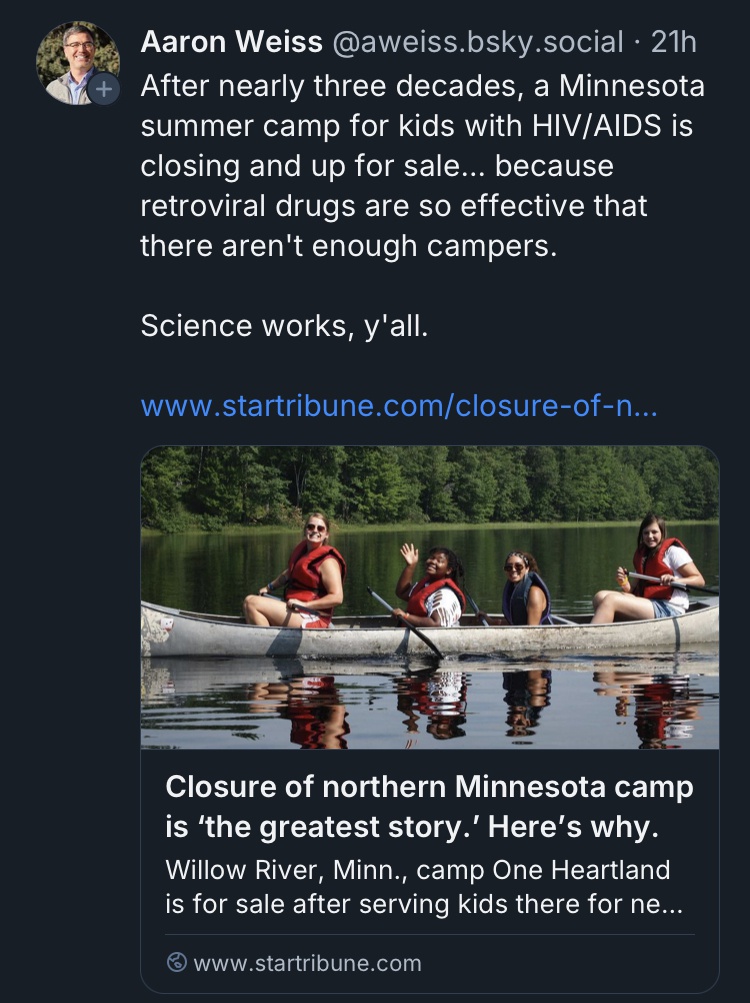Click the waving camper in the canoe photo

click(x=430, y=587)
